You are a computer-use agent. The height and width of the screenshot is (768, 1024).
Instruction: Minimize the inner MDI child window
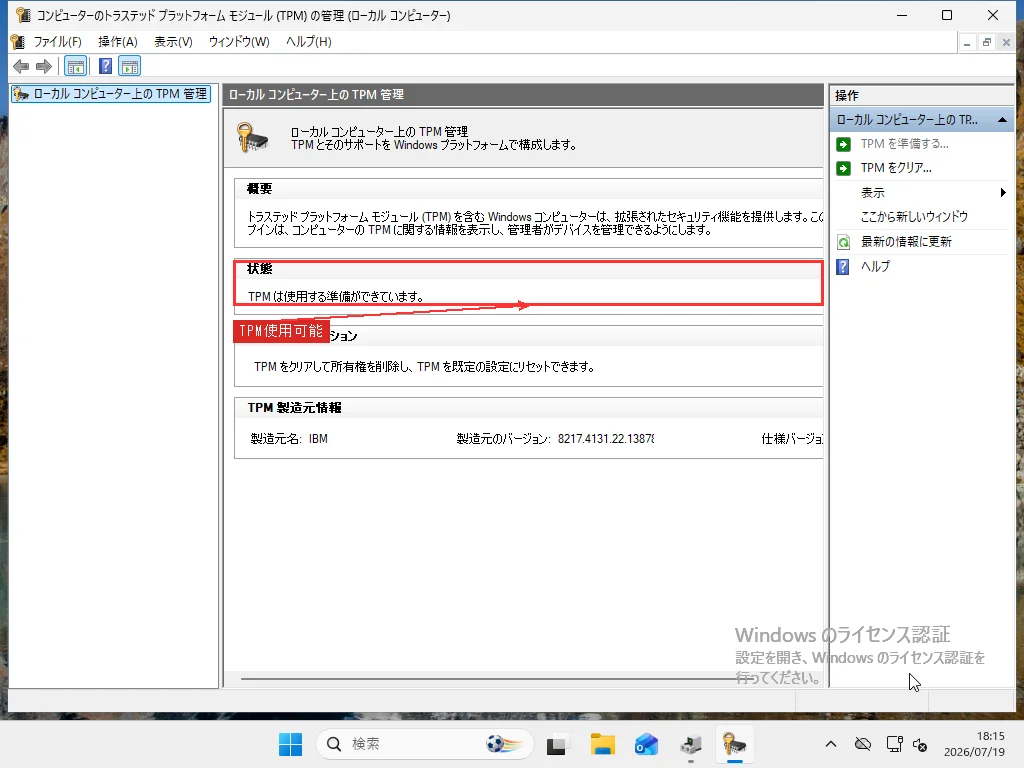point(967,42)
